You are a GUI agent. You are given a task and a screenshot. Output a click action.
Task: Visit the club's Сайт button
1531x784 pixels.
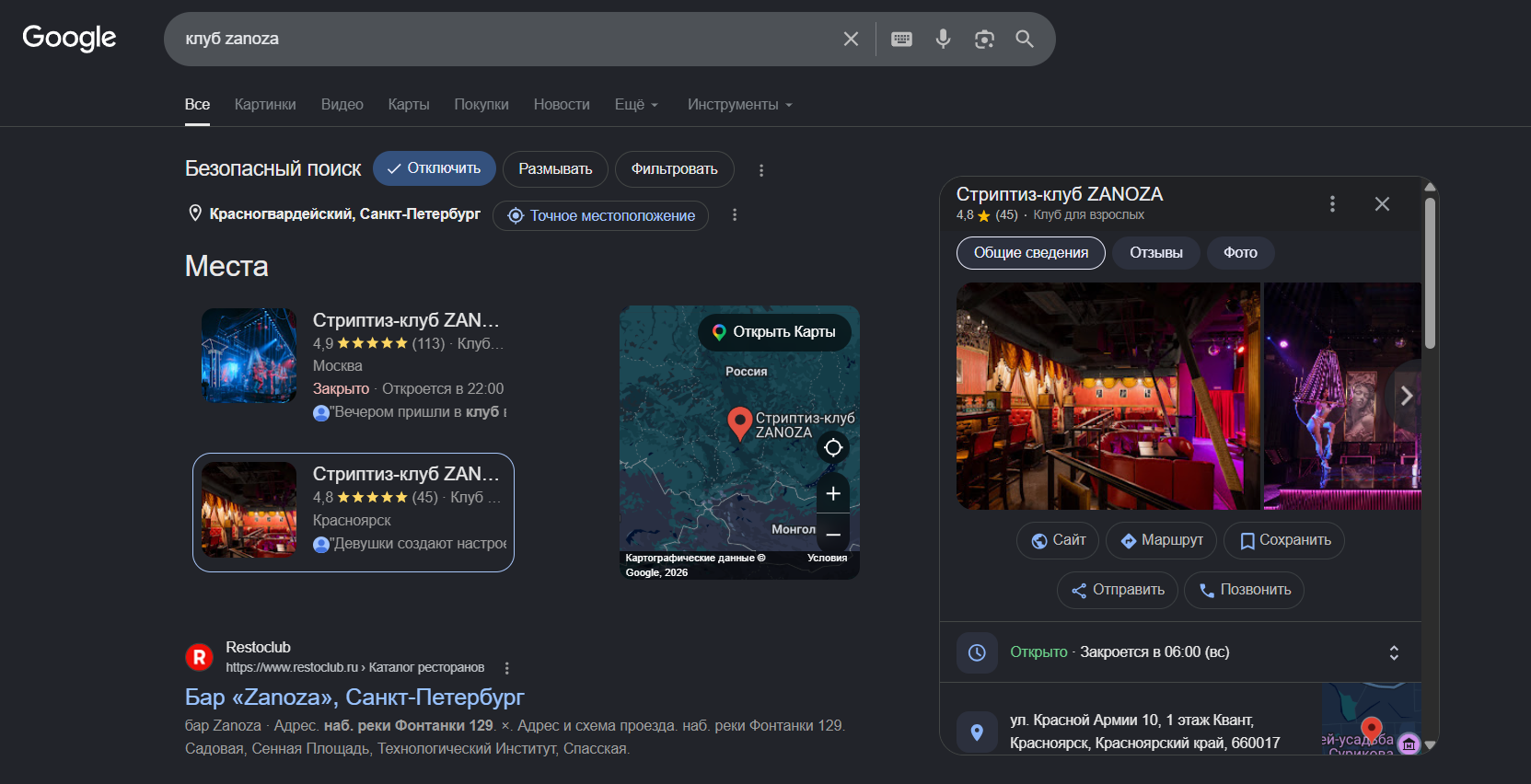point(1058,540)
